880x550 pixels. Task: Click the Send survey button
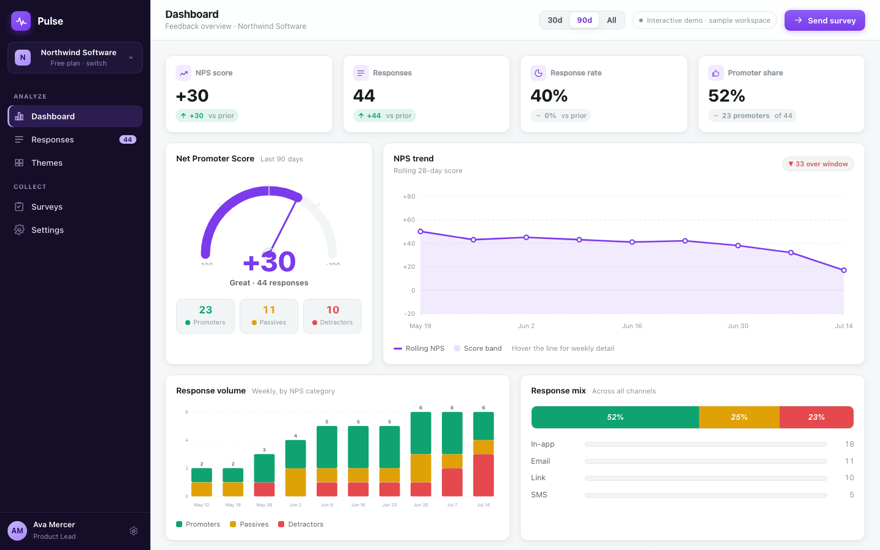(824, 20)
